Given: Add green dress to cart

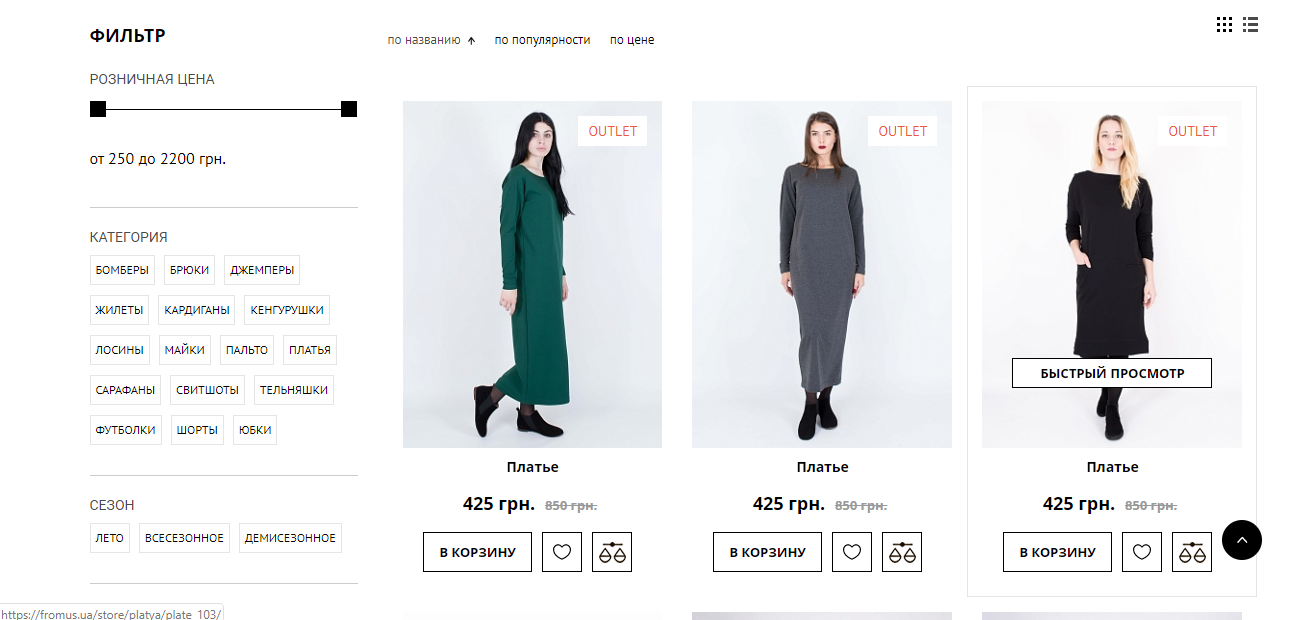Looking at the screenshot, I should pyautogui.click(x=477, y=552).
